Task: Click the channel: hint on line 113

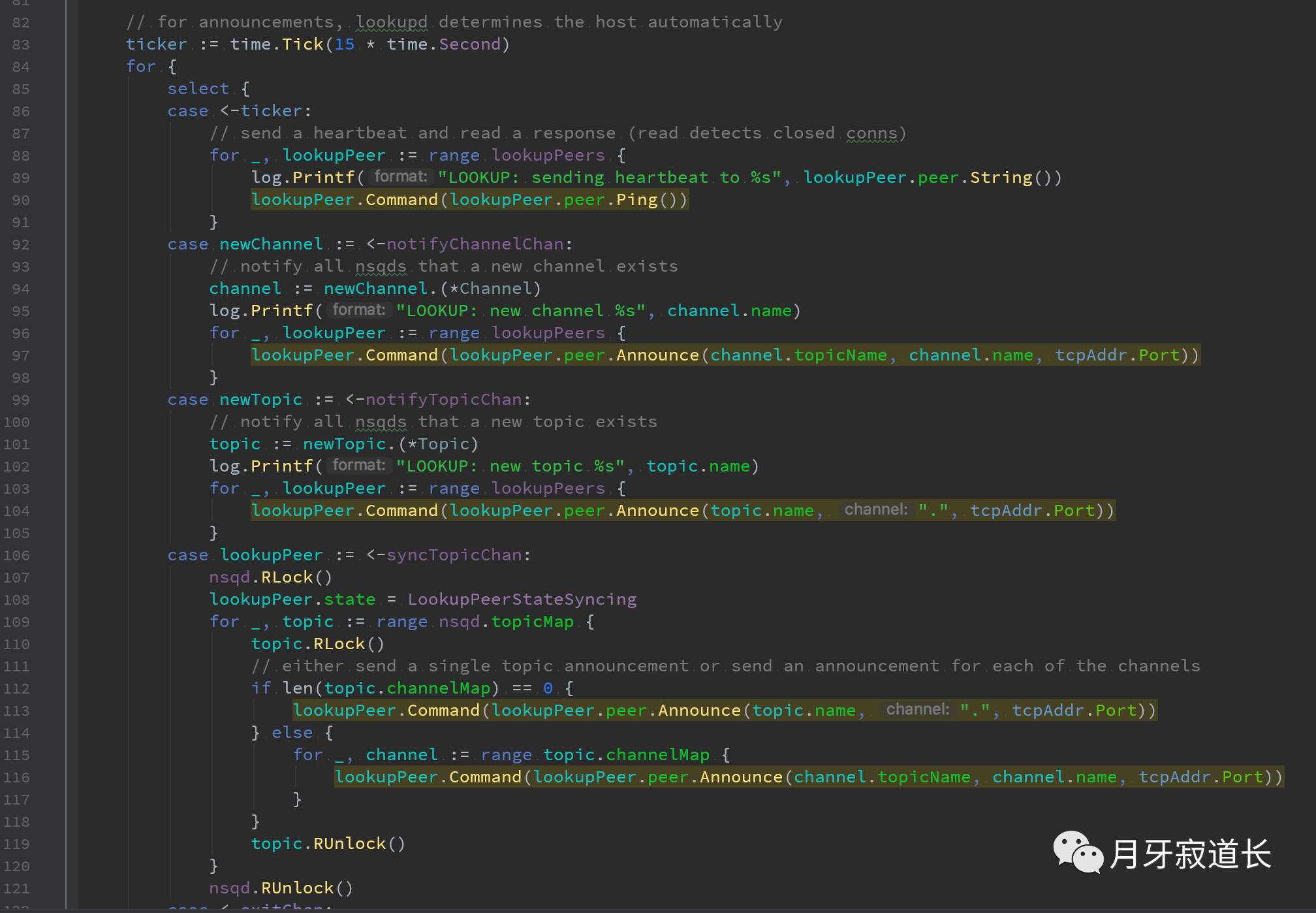Action: pyautogui.click(x=917, y=710)
